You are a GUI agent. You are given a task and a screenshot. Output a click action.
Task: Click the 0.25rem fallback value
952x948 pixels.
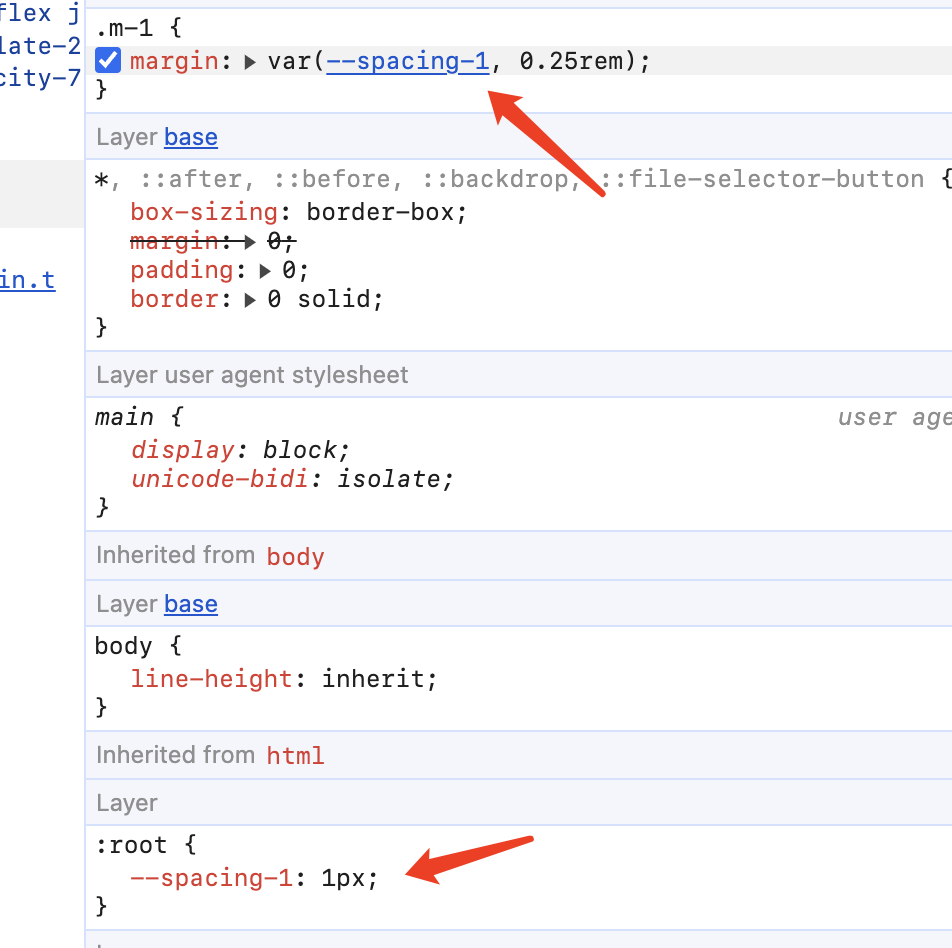coord(571,61)
